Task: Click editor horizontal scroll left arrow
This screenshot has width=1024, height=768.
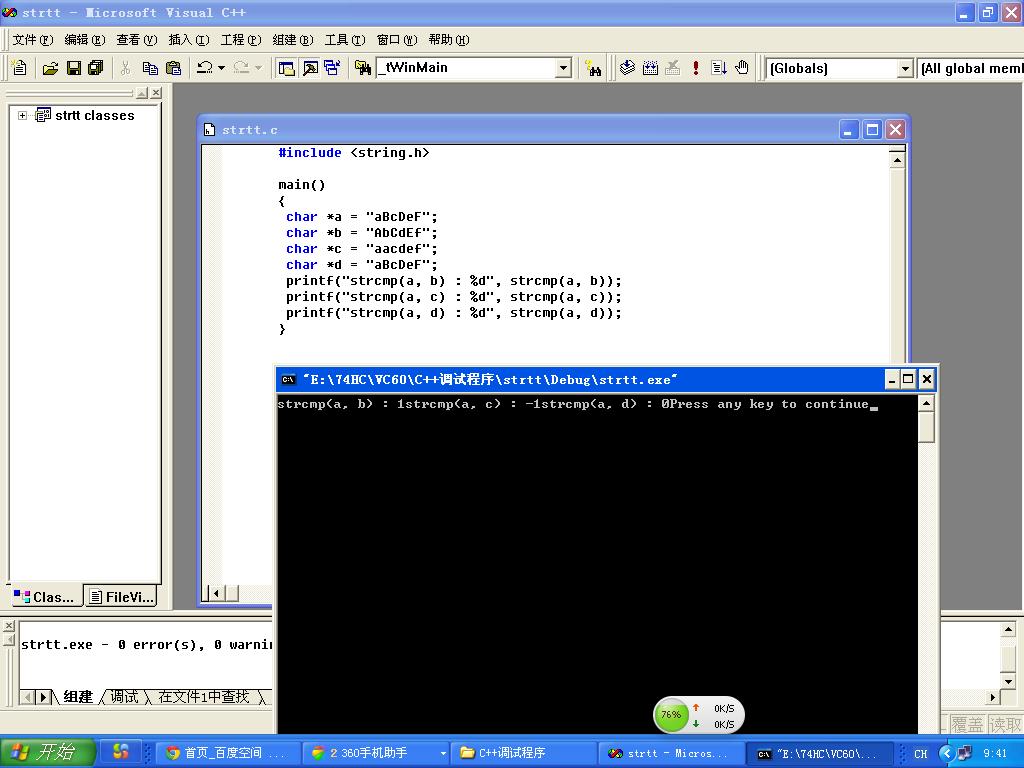Action: [216, 593]
